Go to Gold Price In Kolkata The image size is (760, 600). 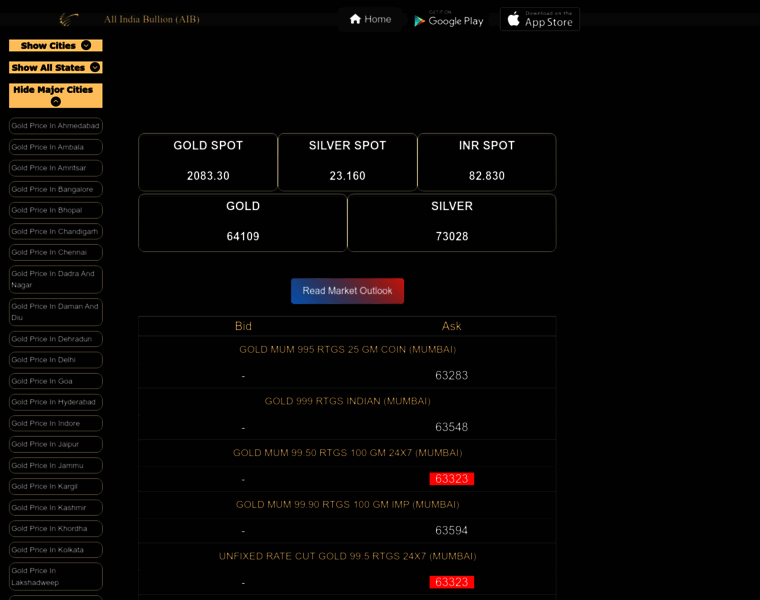pyautogui.click(x=56, y=550)
